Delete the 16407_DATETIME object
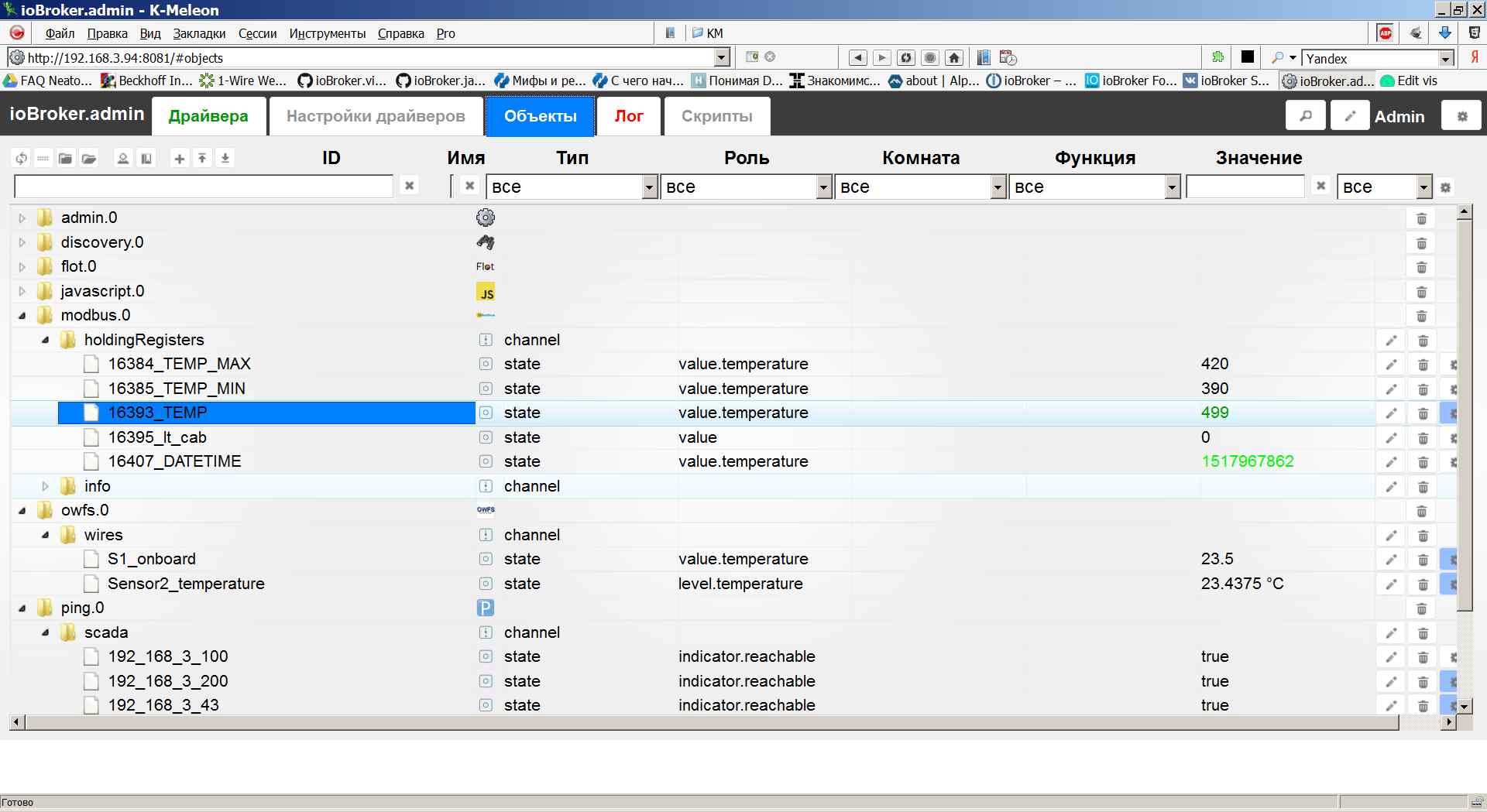Screen dimensions: 1487x812 1423,462
